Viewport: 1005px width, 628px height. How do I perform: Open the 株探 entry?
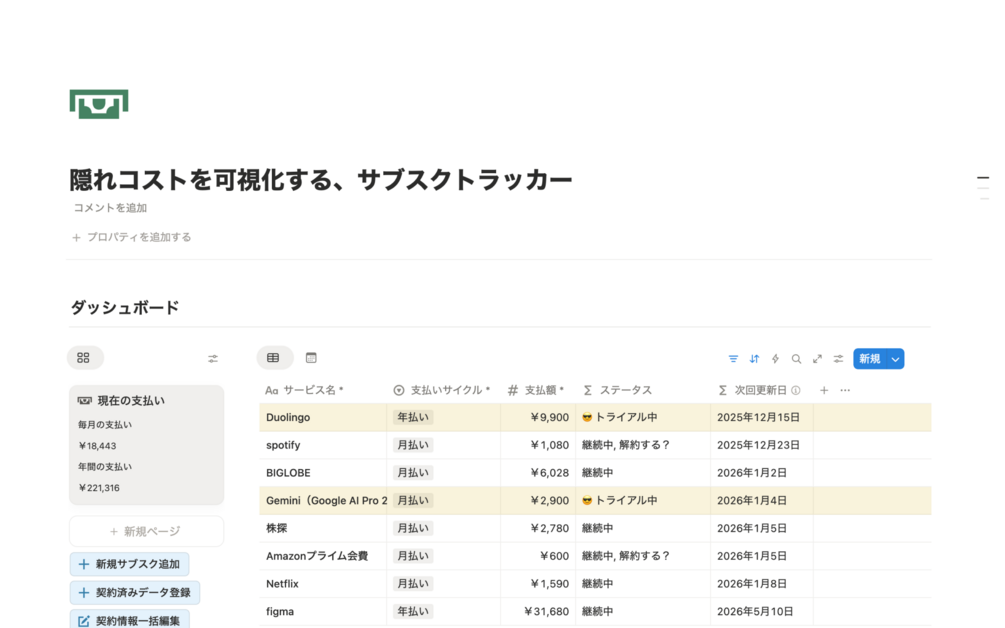(x=277, y=528)
